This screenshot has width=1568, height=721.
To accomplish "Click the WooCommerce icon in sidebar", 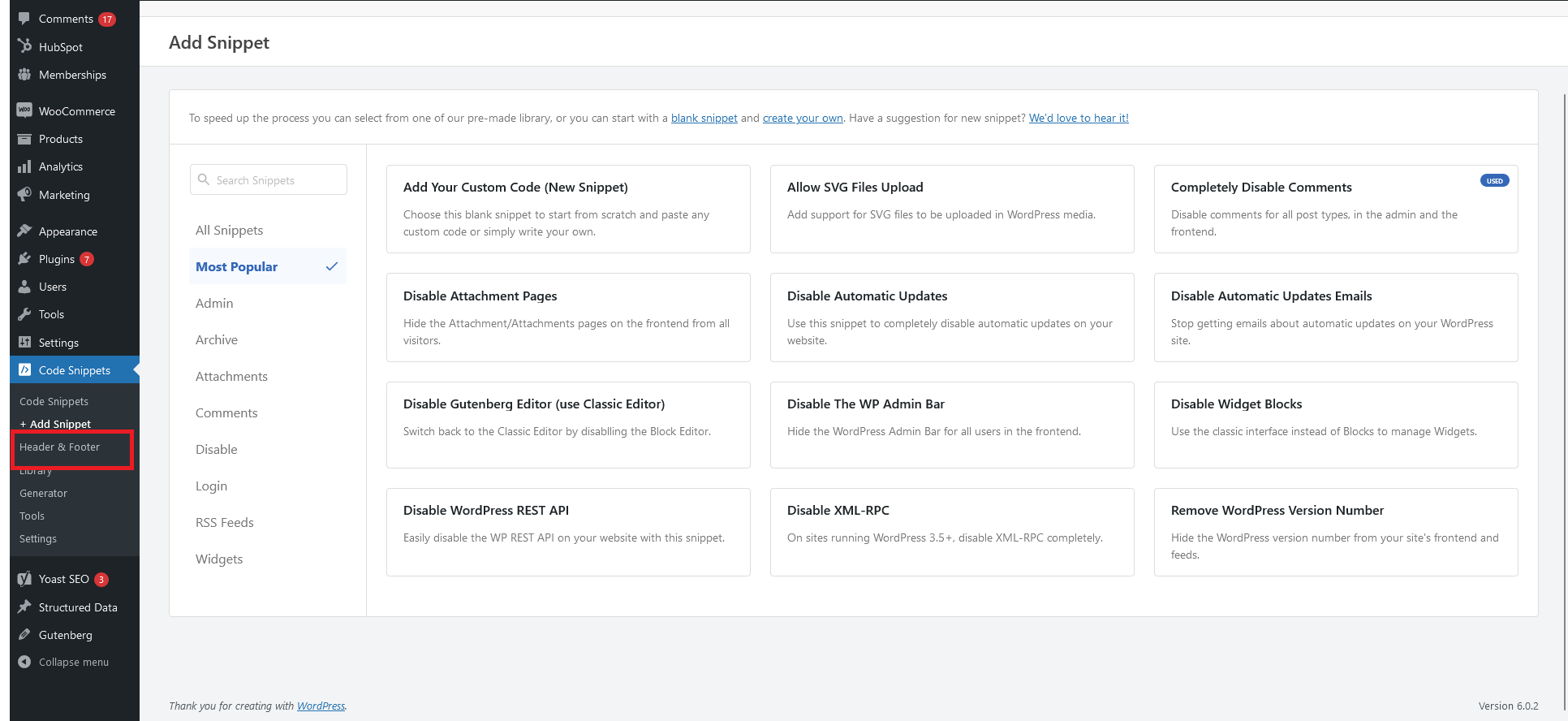I will coord(24,110).
